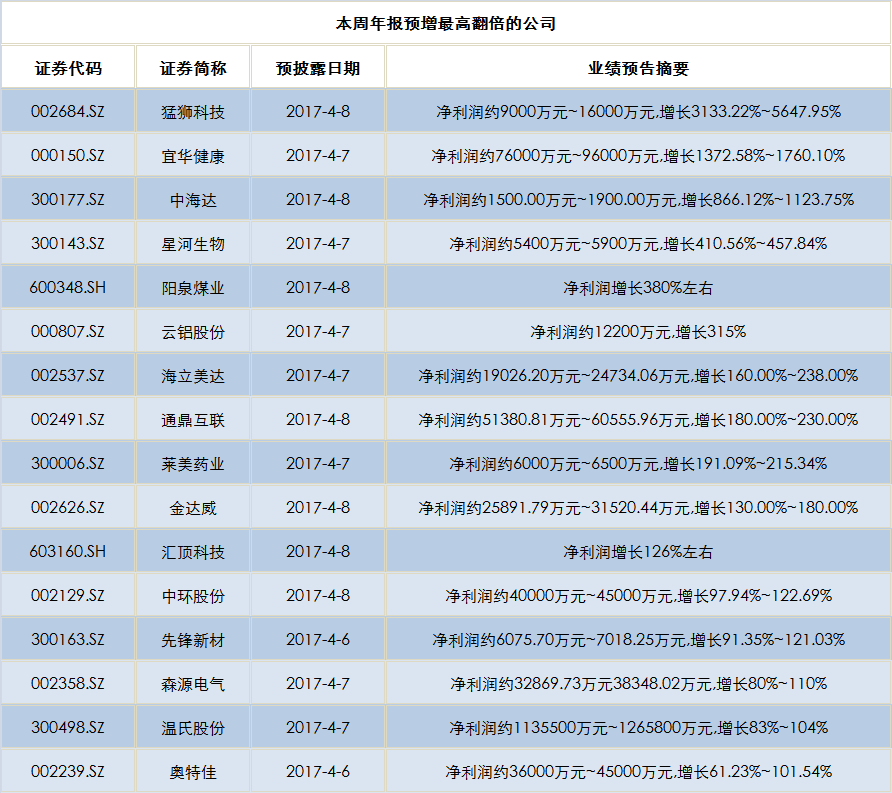892x793 pixels.
Task: Click company name 汇顶科技
Action: [193, 552]
